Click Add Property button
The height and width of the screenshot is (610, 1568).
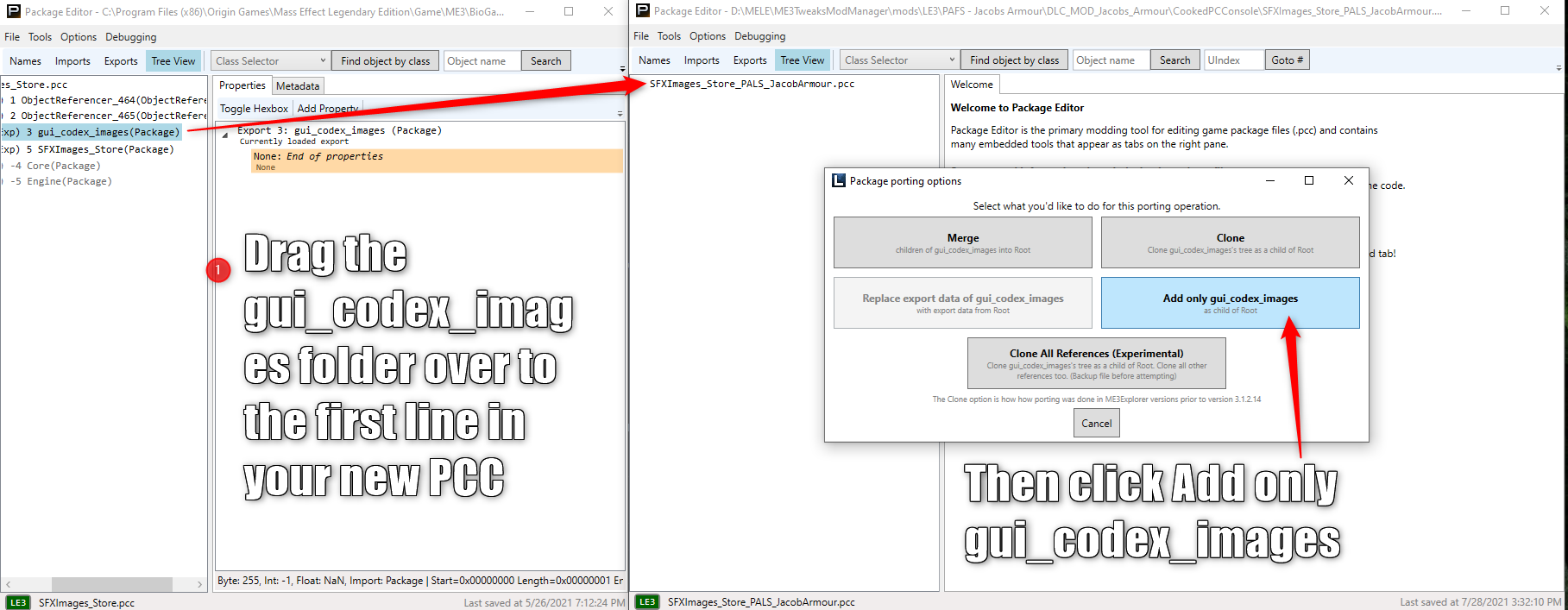point(328,109)
